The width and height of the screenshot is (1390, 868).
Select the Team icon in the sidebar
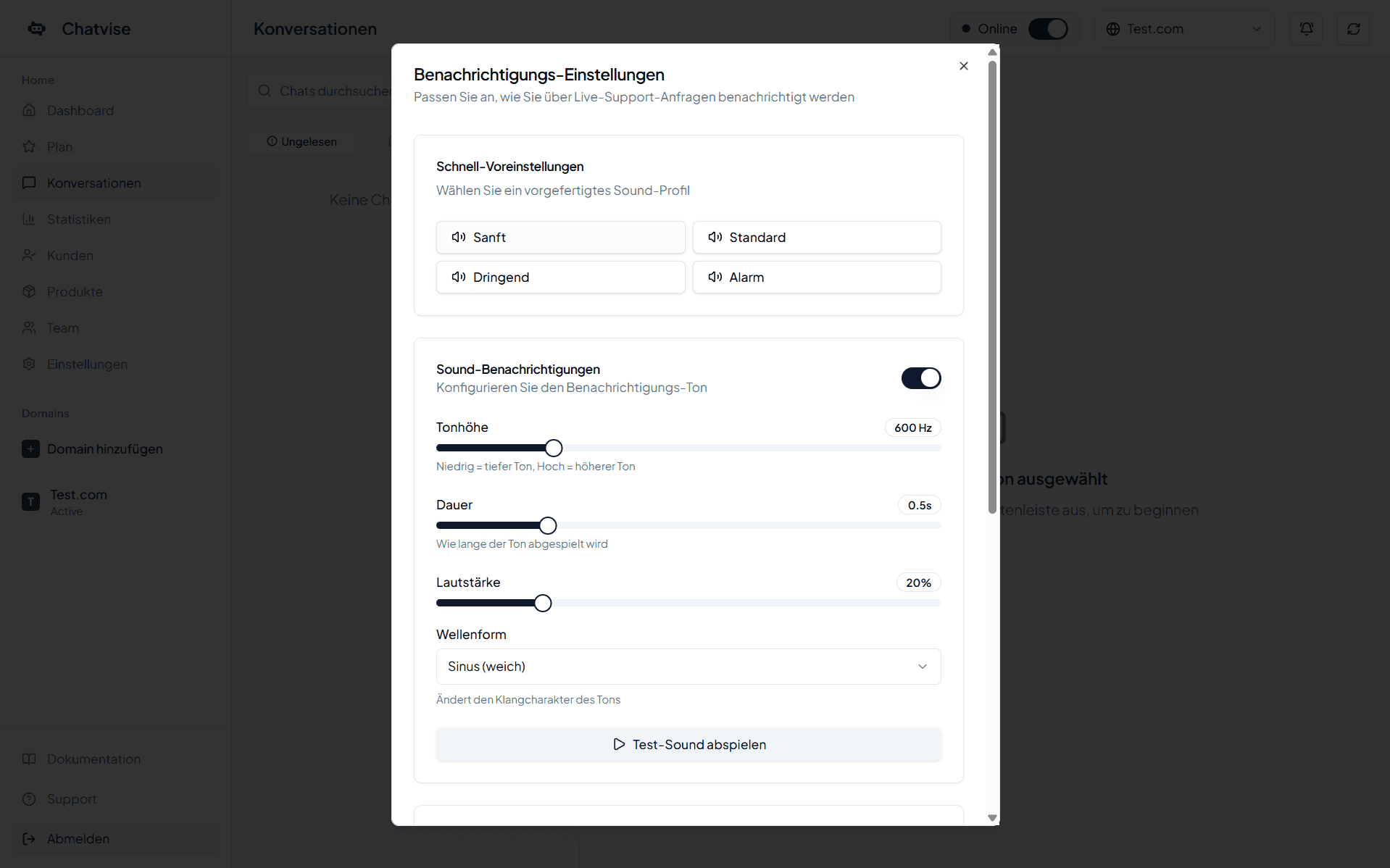[x=29, y=327]
